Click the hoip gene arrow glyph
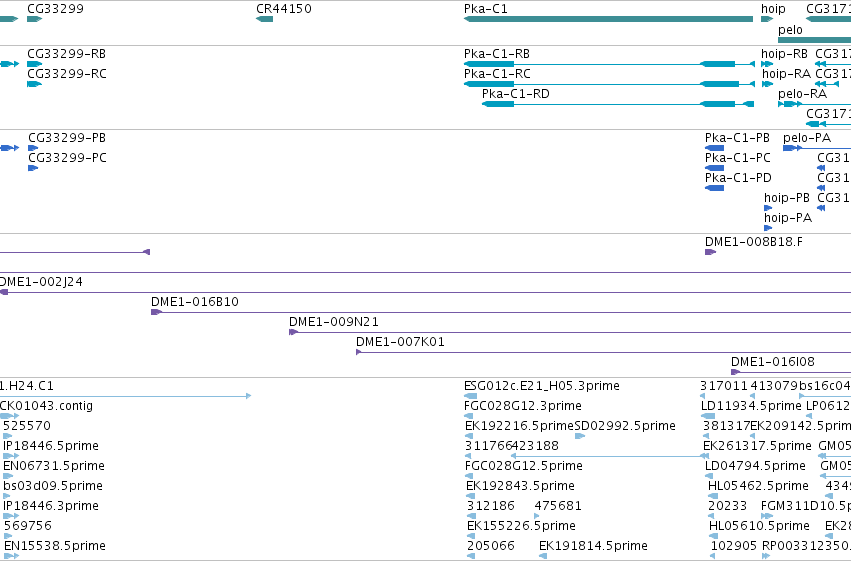The image size is (851, 561). coord(767,19)
